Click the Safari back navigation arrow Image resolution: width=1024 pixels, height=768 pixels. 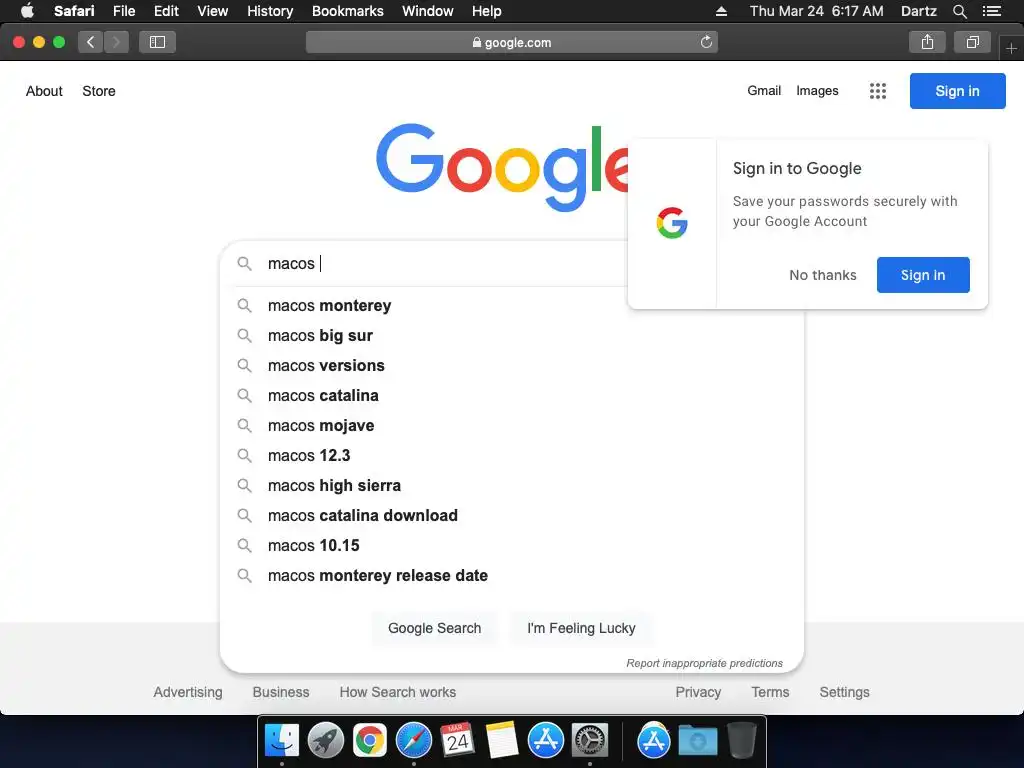[91, 42]
